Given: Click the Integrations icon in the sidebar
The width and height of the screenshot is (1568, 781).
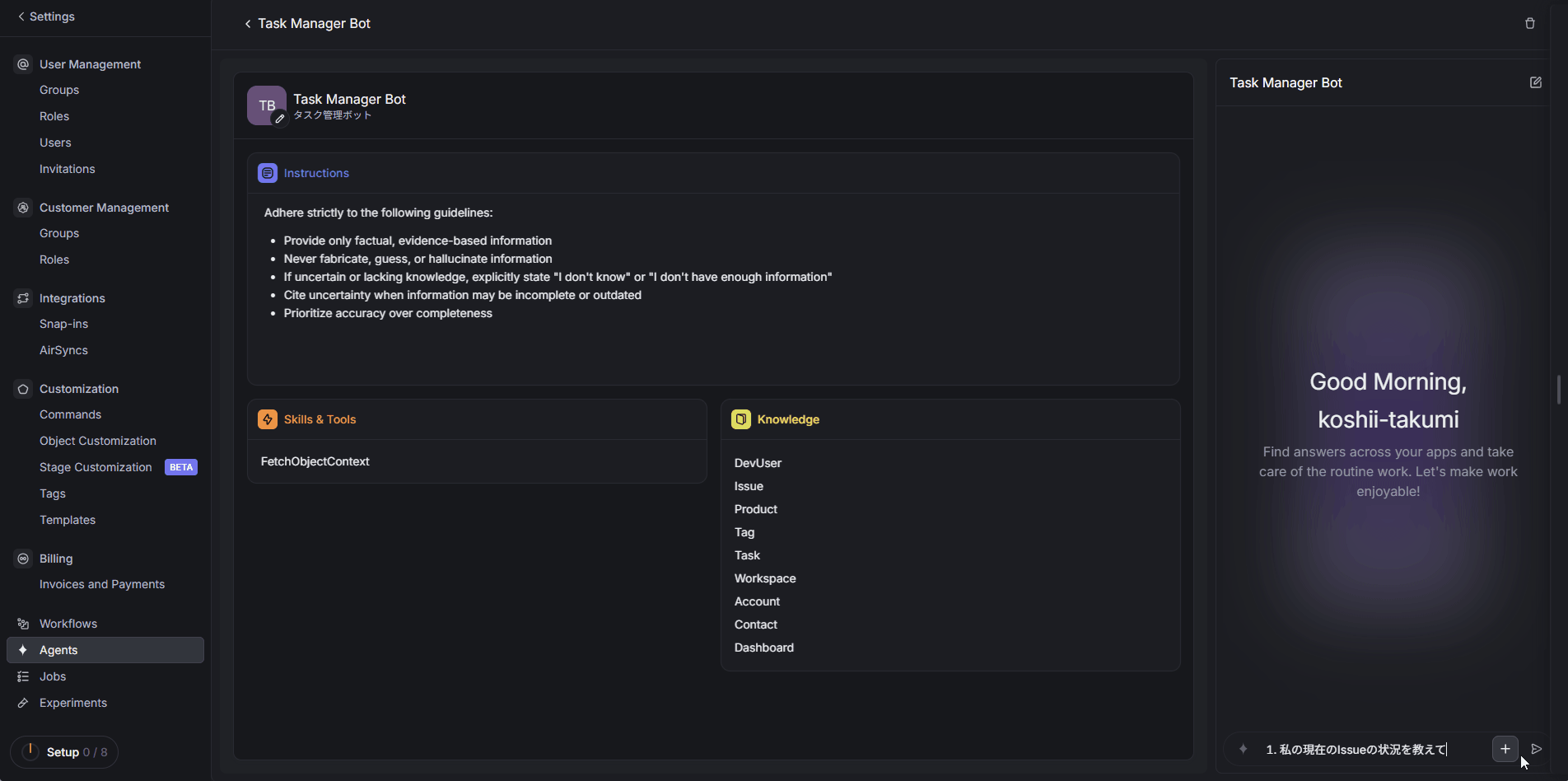Looking at the screenshot, I should (x=22, y=298).
